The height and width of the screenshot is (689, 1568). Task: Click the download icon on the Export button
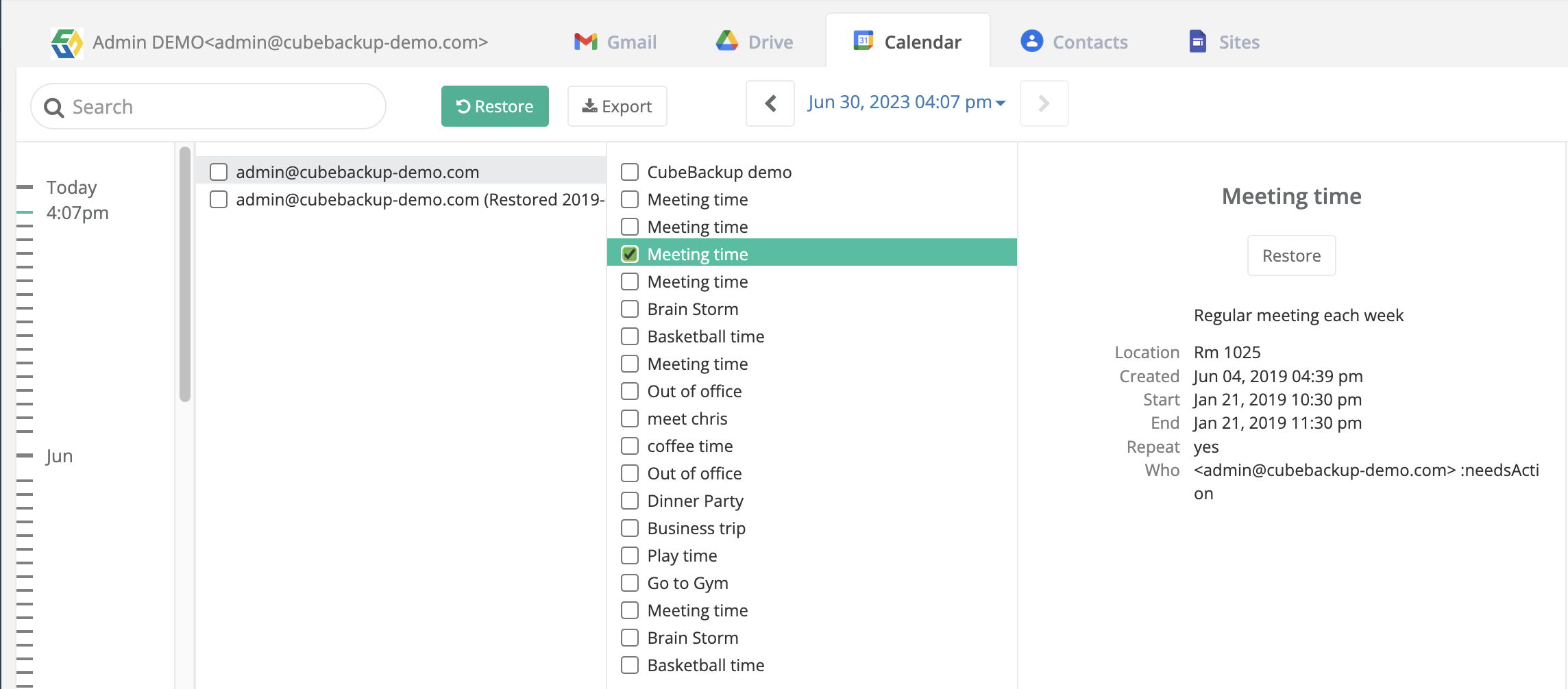coord(588,105)
